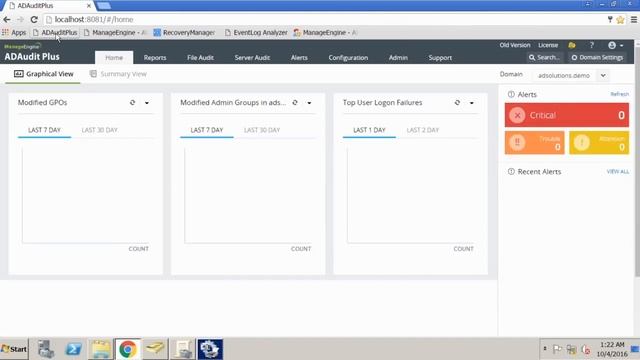The height and width of the screenshot is (360, 640).
Task: Open the Action Center flag tray icon
Action: pyautogui.click(x=557, y=349)
